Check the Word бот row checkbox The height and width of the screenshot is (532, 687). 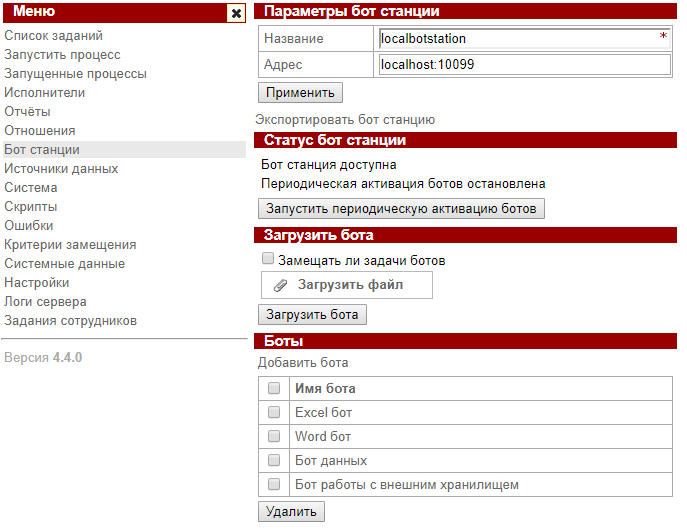coord(274,436)
